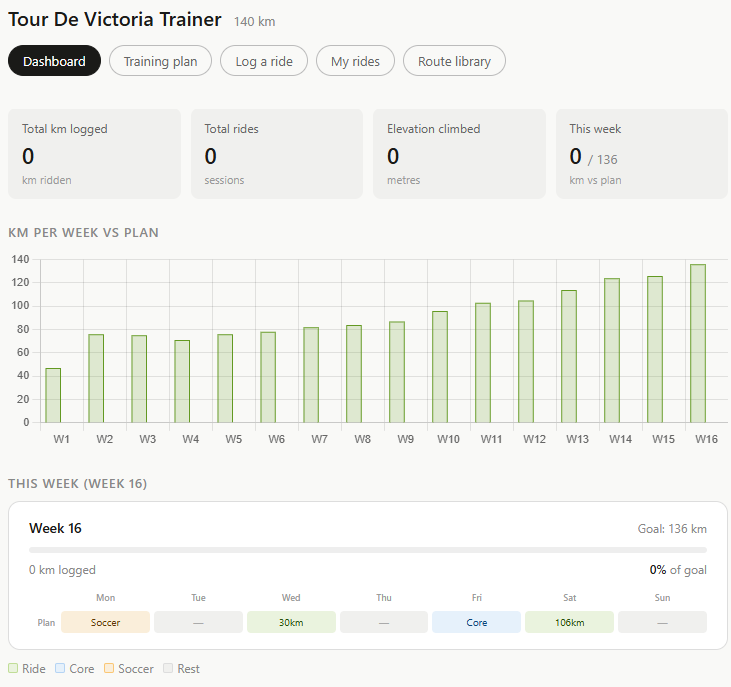Click the W7 bar in the chart
Image resolution: width=731 pixels, height=687 pixels.
pos(311,375)
